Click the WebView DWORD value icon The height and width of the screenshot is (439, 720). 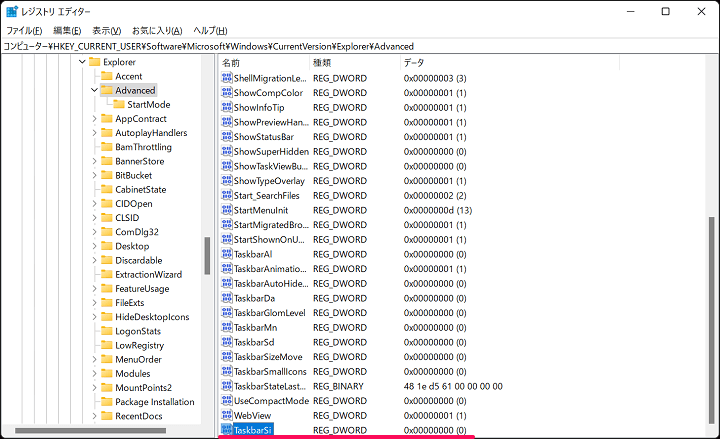coord(226,416)
